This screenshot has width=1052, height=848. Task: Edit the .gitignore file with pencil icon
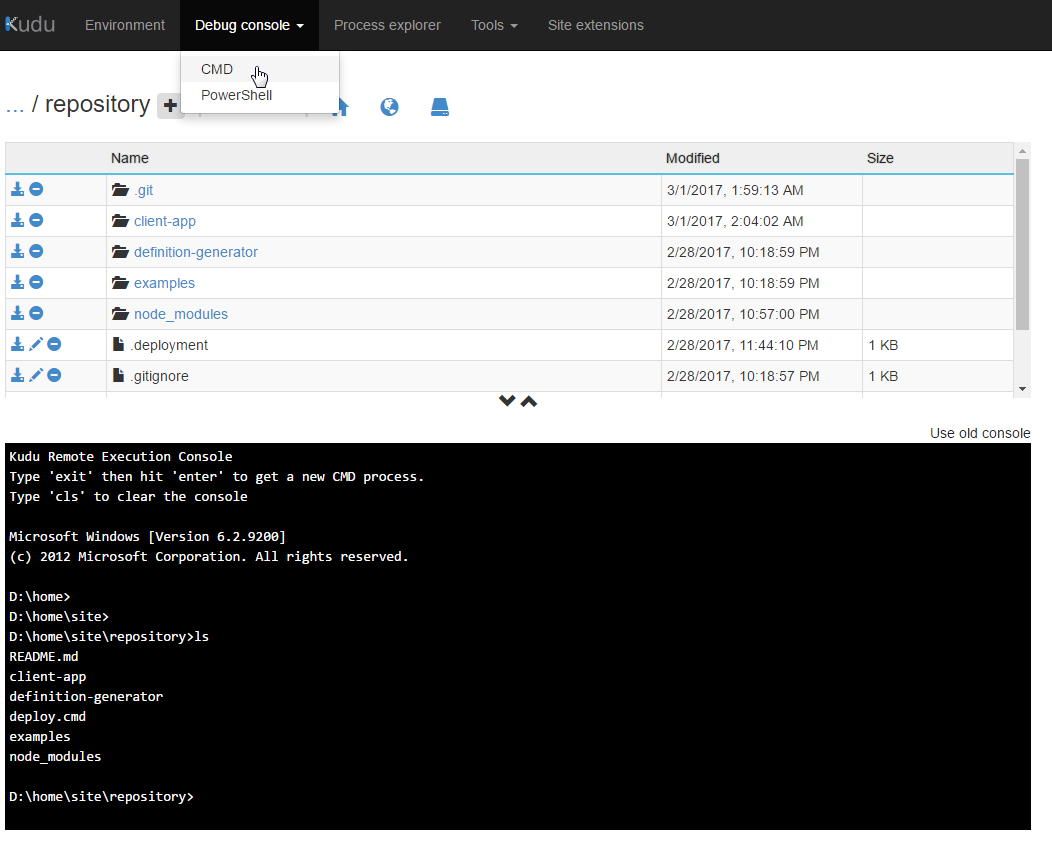(x=36, y=375)
